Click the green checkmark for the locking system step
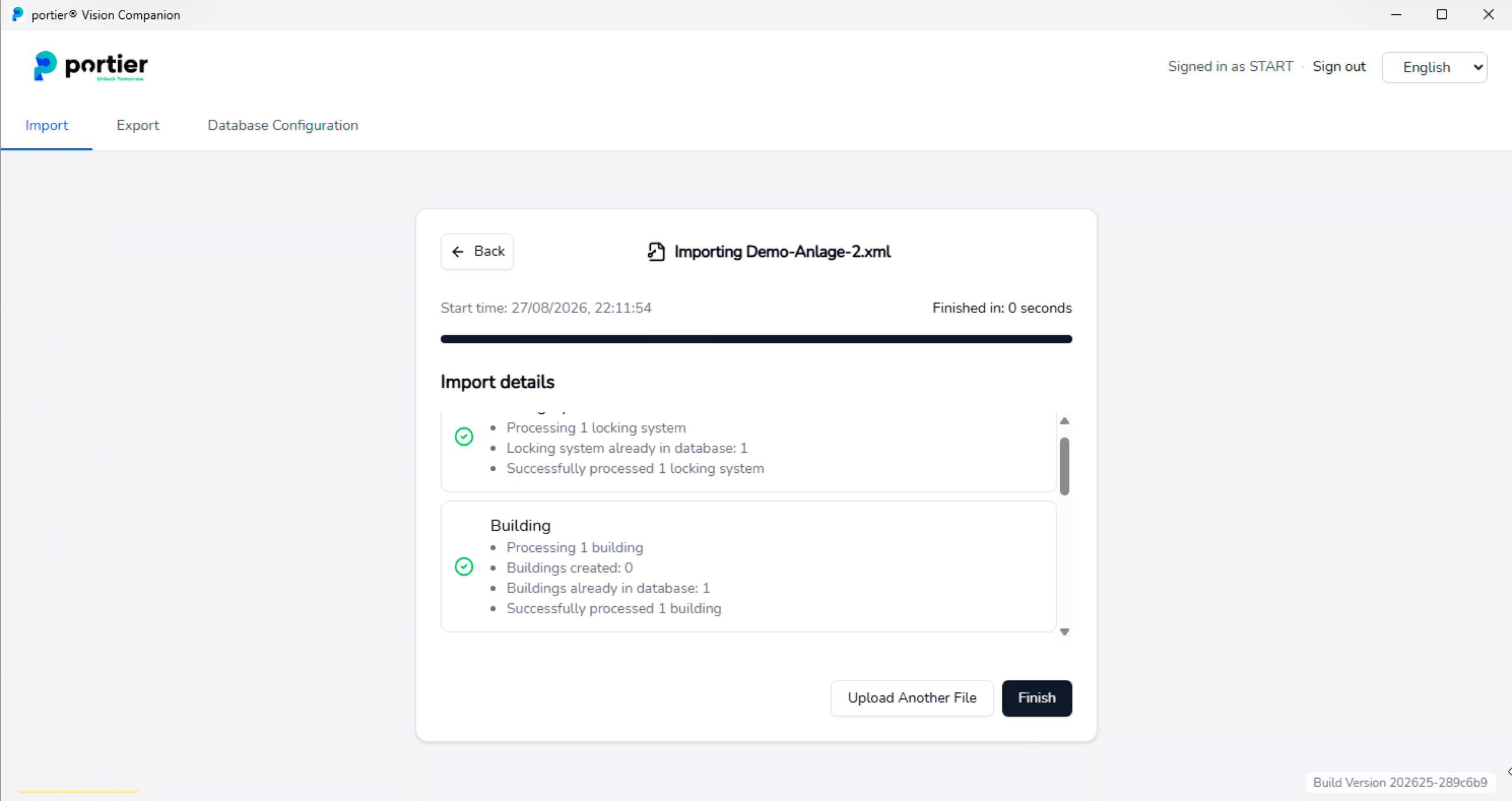 click(464, 437)
